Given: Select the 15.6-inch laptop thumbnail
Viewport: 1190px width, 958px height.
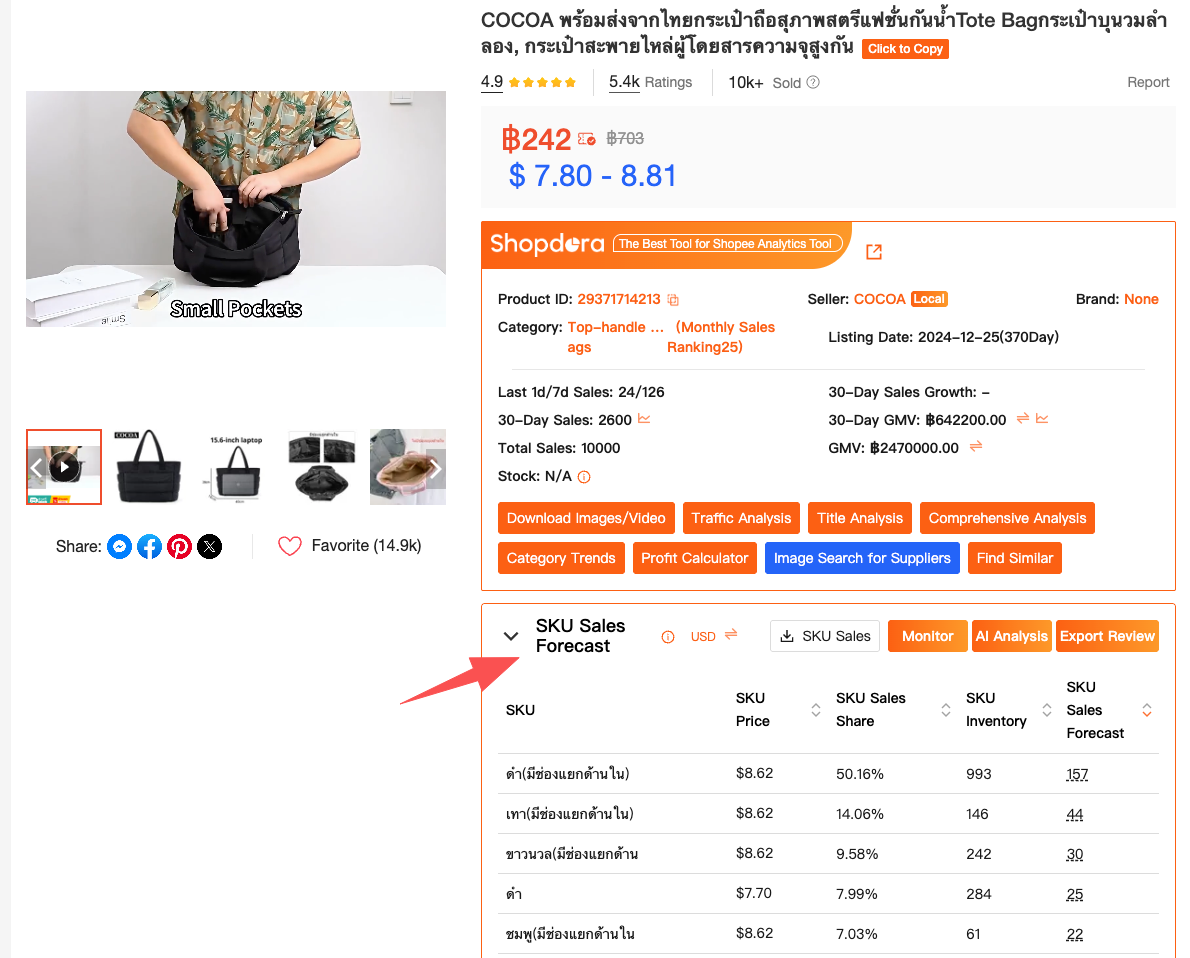Looking at the screenshot, I should tap(236, 467).
